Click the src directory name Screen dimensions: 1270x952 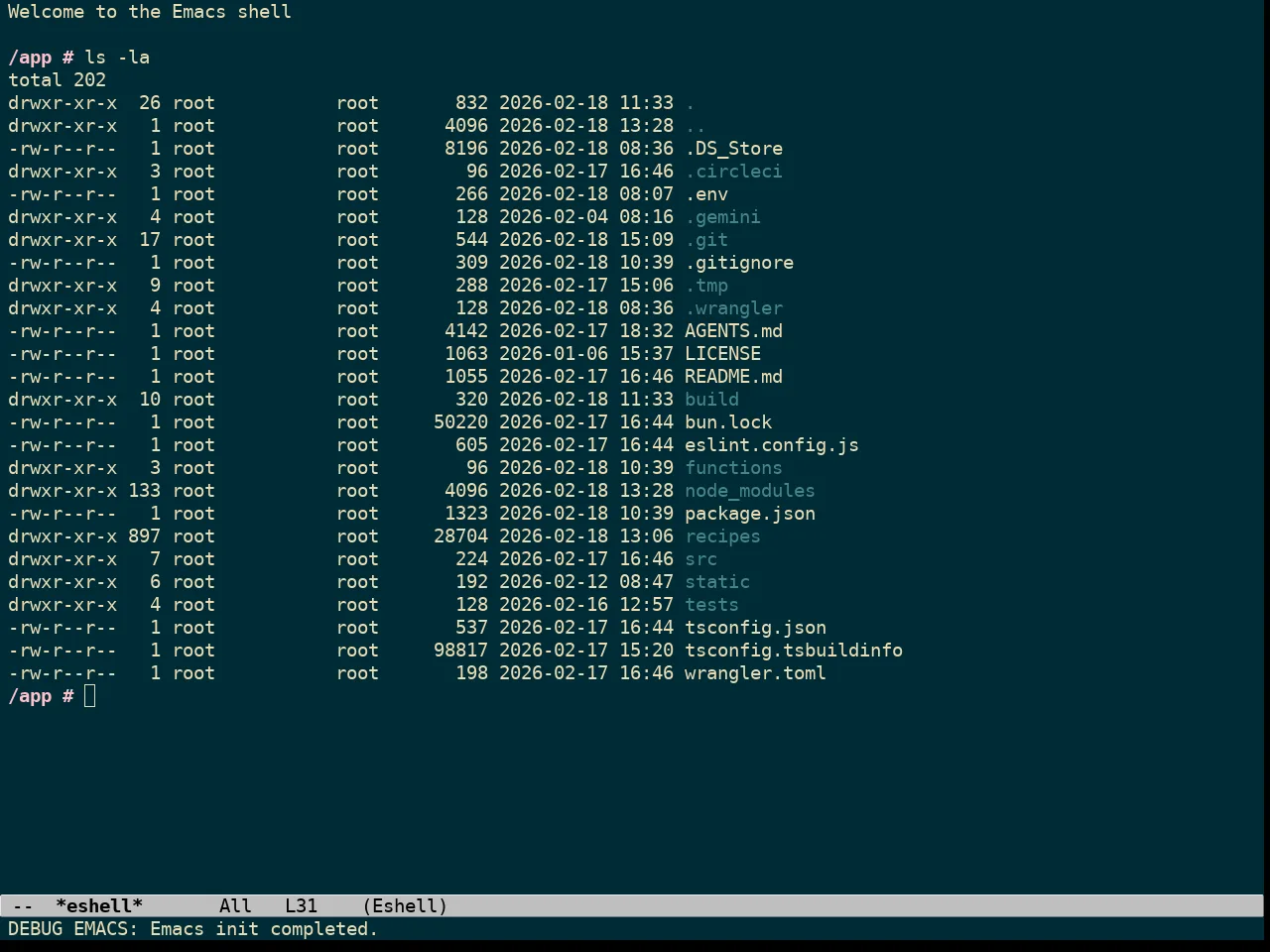(700, 559)
